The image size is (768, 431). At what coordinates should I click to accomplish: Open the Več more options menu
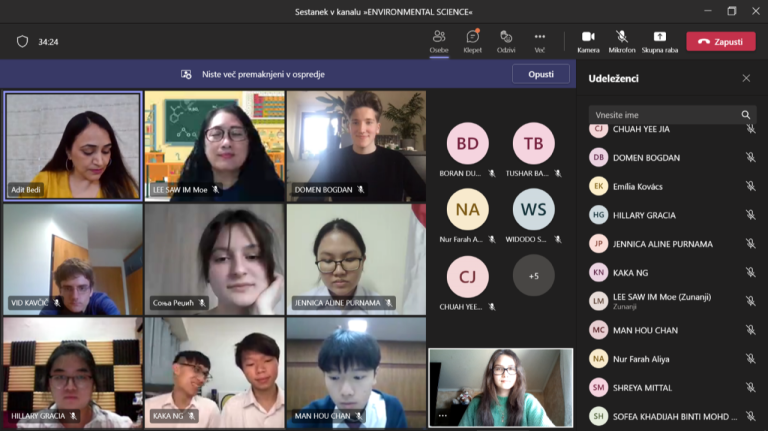[540, 40]
